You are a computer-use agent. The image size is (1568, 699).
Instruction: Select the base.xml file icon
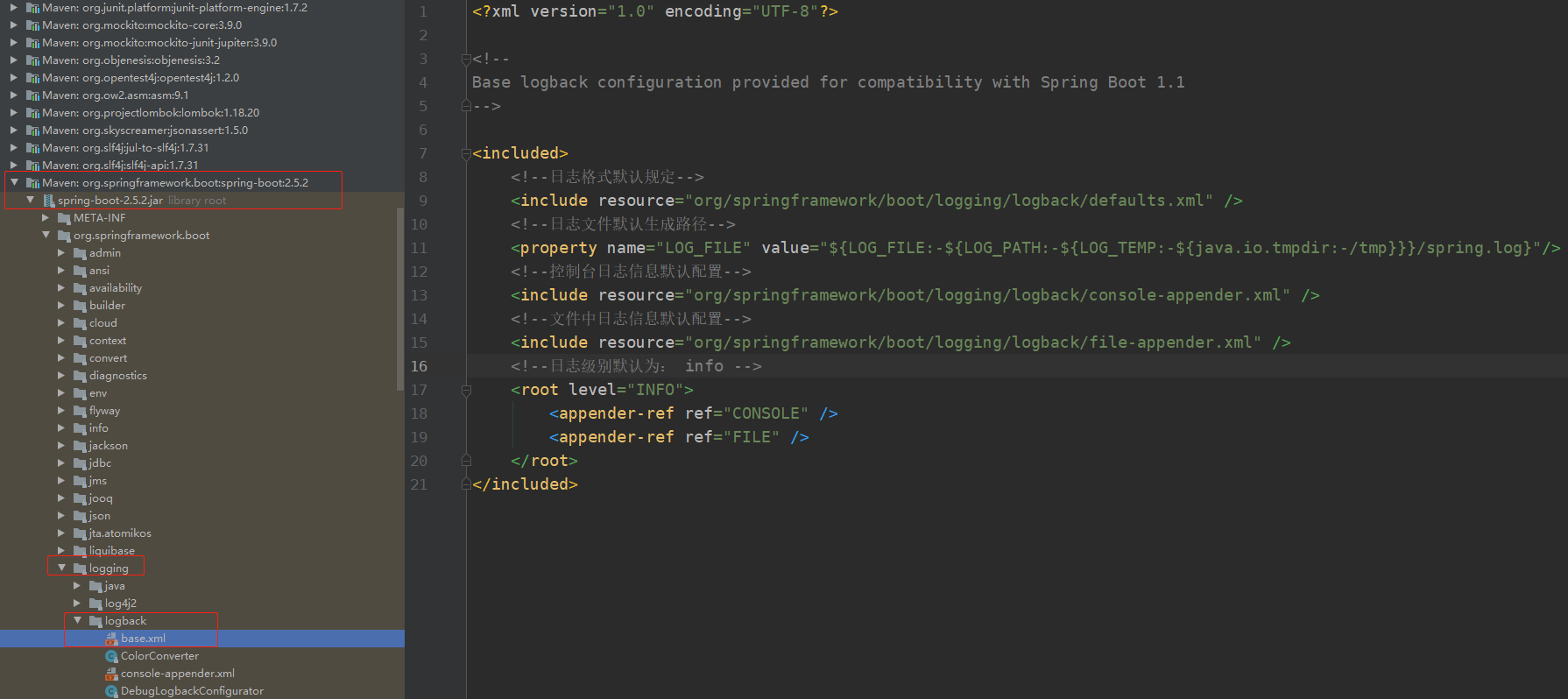coord(111,639)
